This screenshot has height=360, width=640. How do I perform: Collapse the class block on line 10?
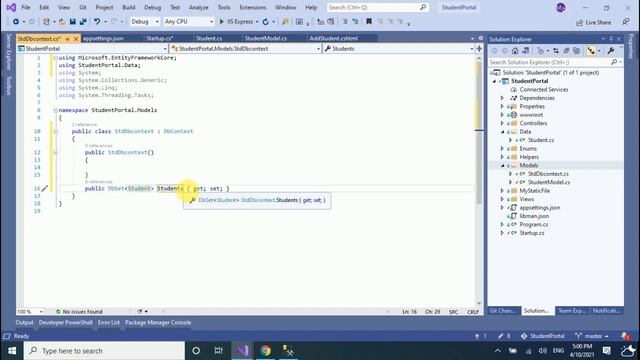point(55,131)
